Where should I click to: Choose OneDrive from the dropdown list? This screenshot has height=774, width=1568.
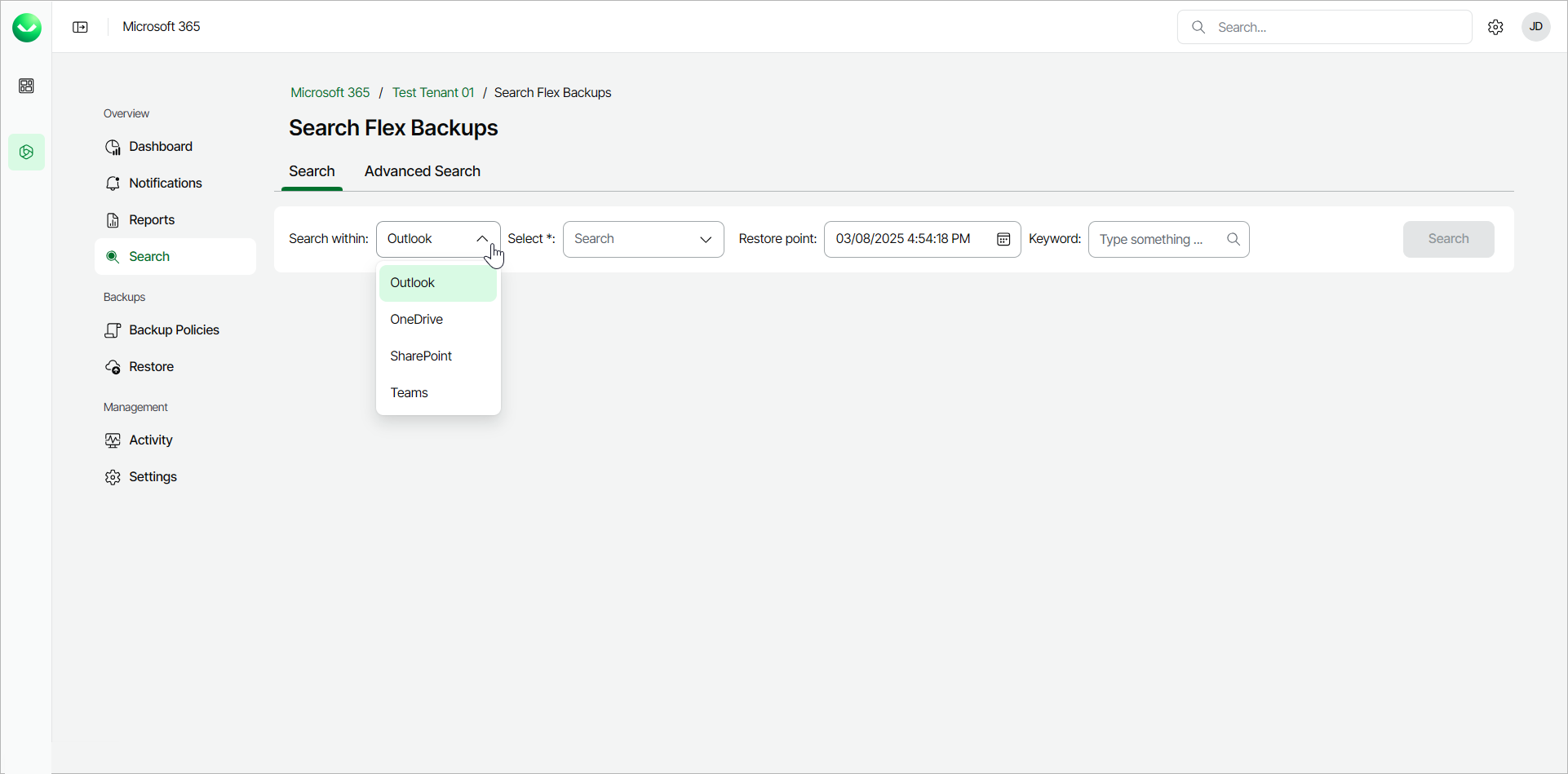438,320
